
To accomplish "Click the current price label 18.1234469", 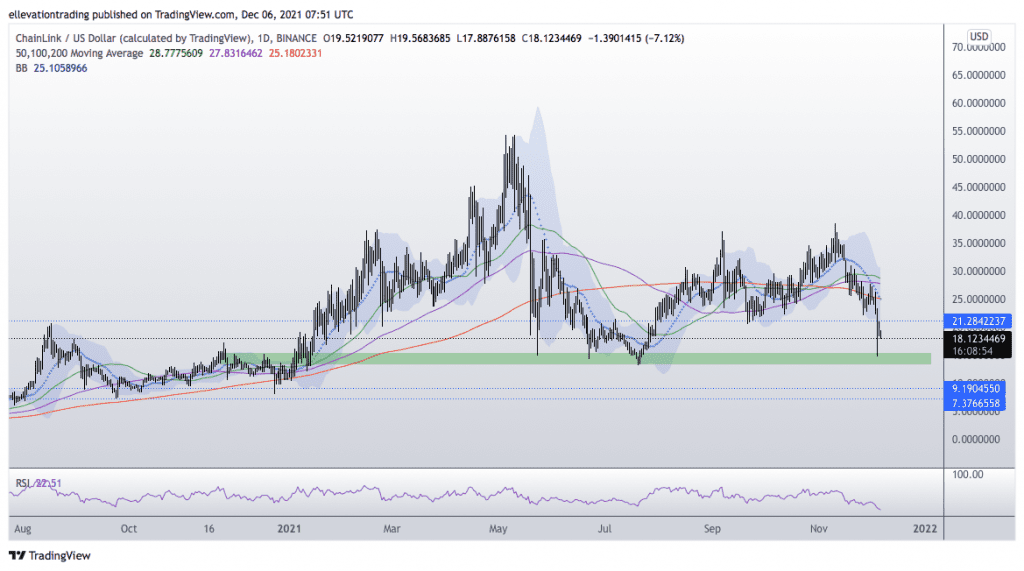I will [x=978, y=338].
